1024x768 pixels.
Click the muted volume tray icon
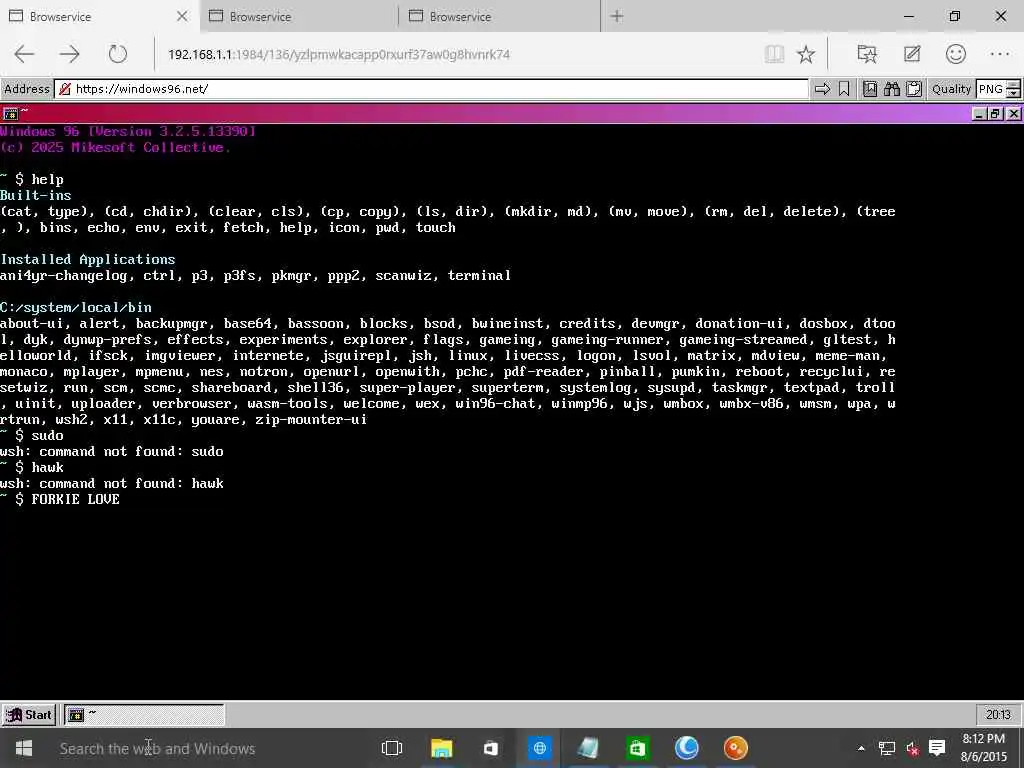click(912, 748)
